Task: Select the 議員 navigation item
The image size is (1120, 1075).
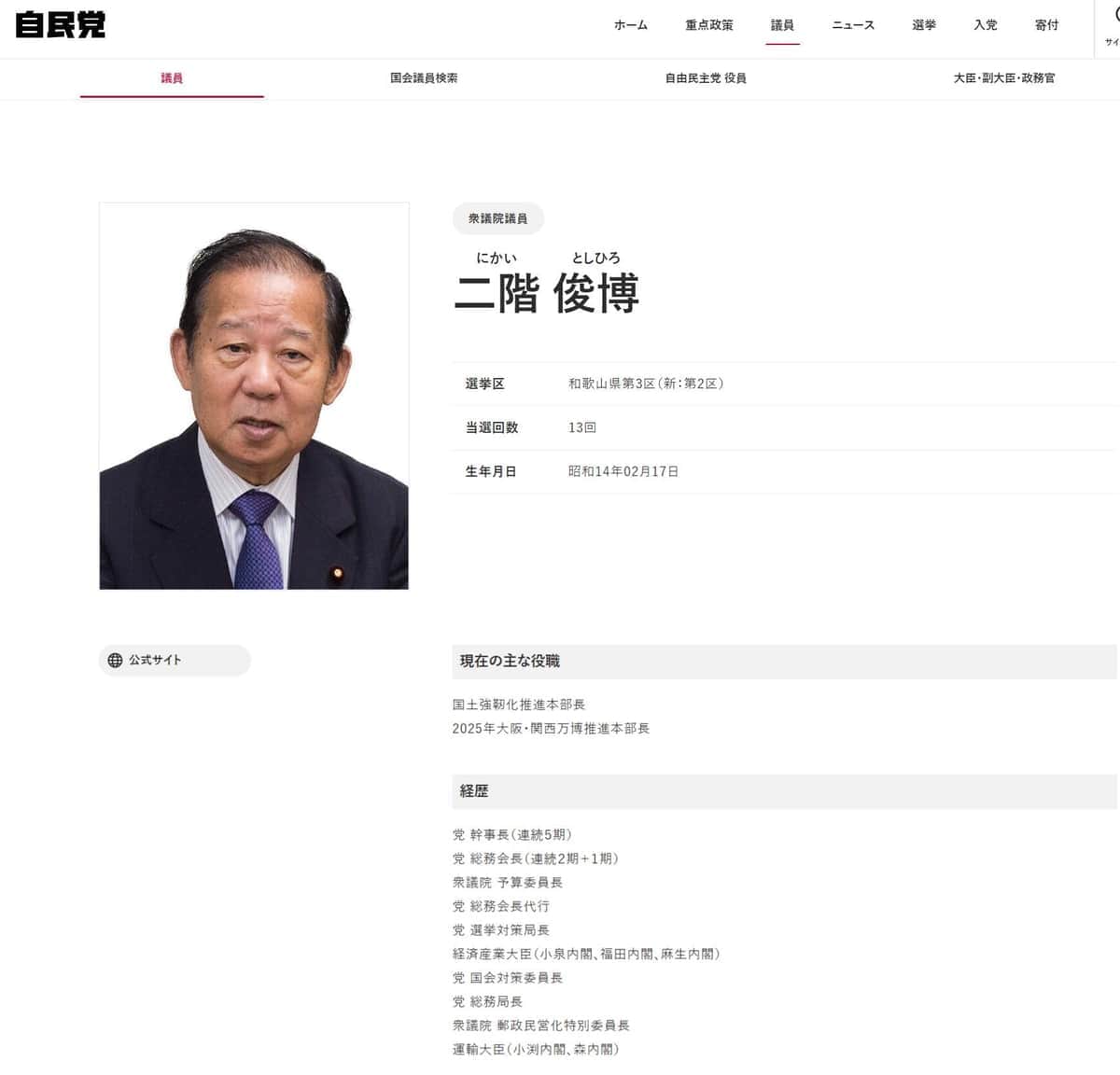Action: click(x=783, y=26)
